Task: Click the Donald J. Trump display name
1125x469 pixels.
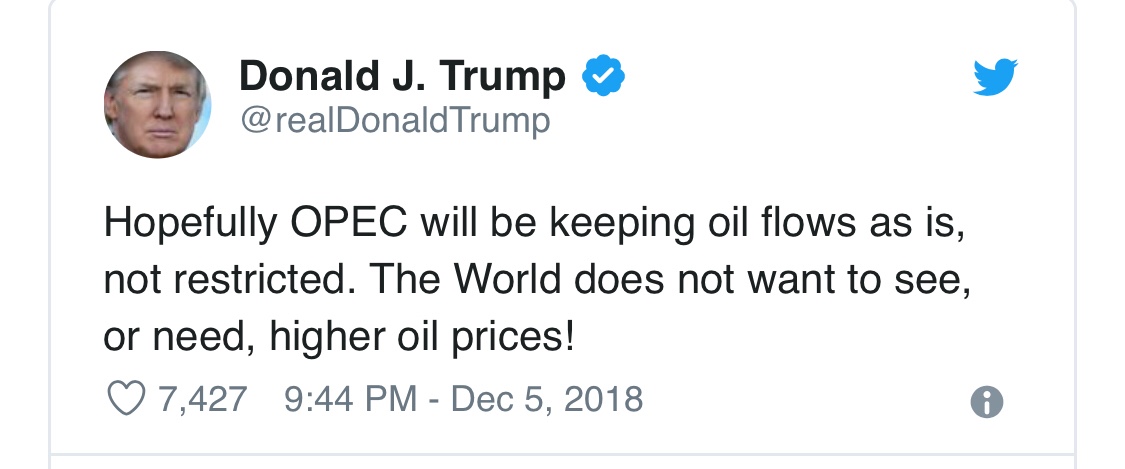Action: point(402,76)
